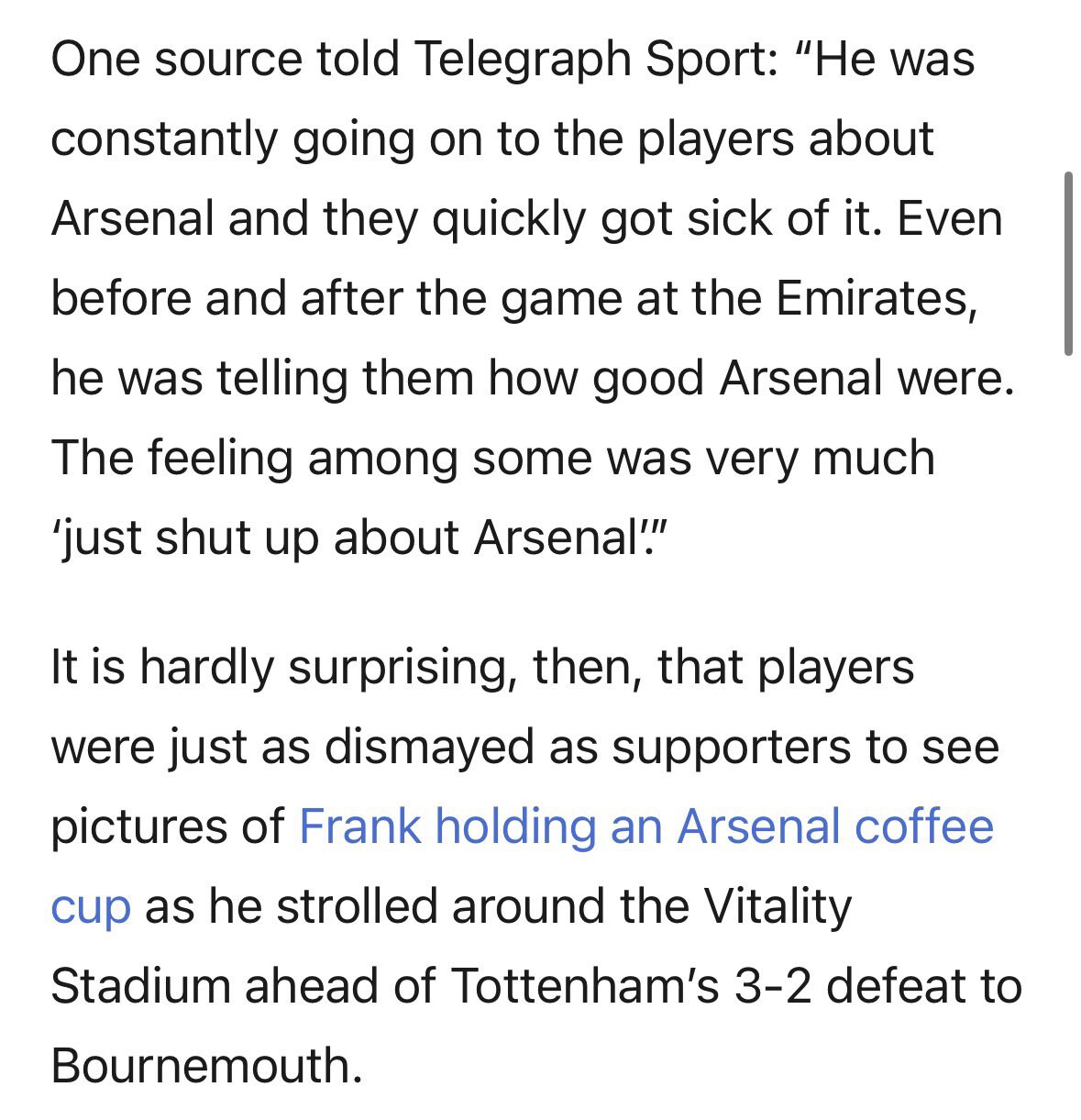The image size is (1081, 1120).
Task: Click the phrase "just shut up"
Action: (183, 538)
